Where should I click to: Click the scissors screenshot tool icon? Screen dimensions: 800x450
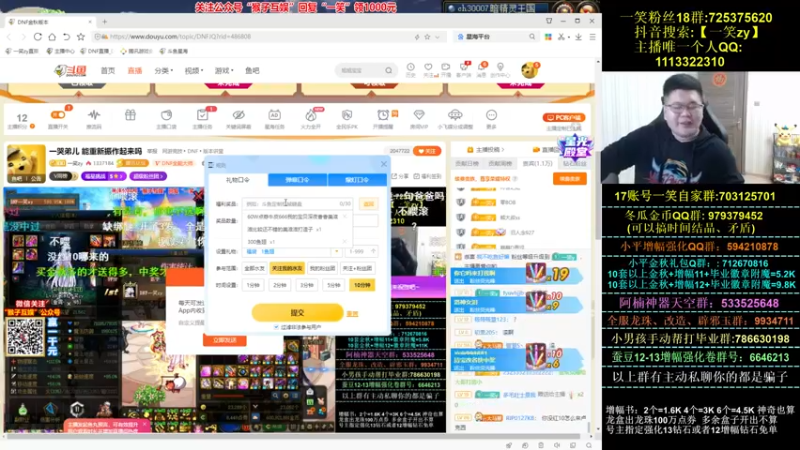click(x=561, y=37)
